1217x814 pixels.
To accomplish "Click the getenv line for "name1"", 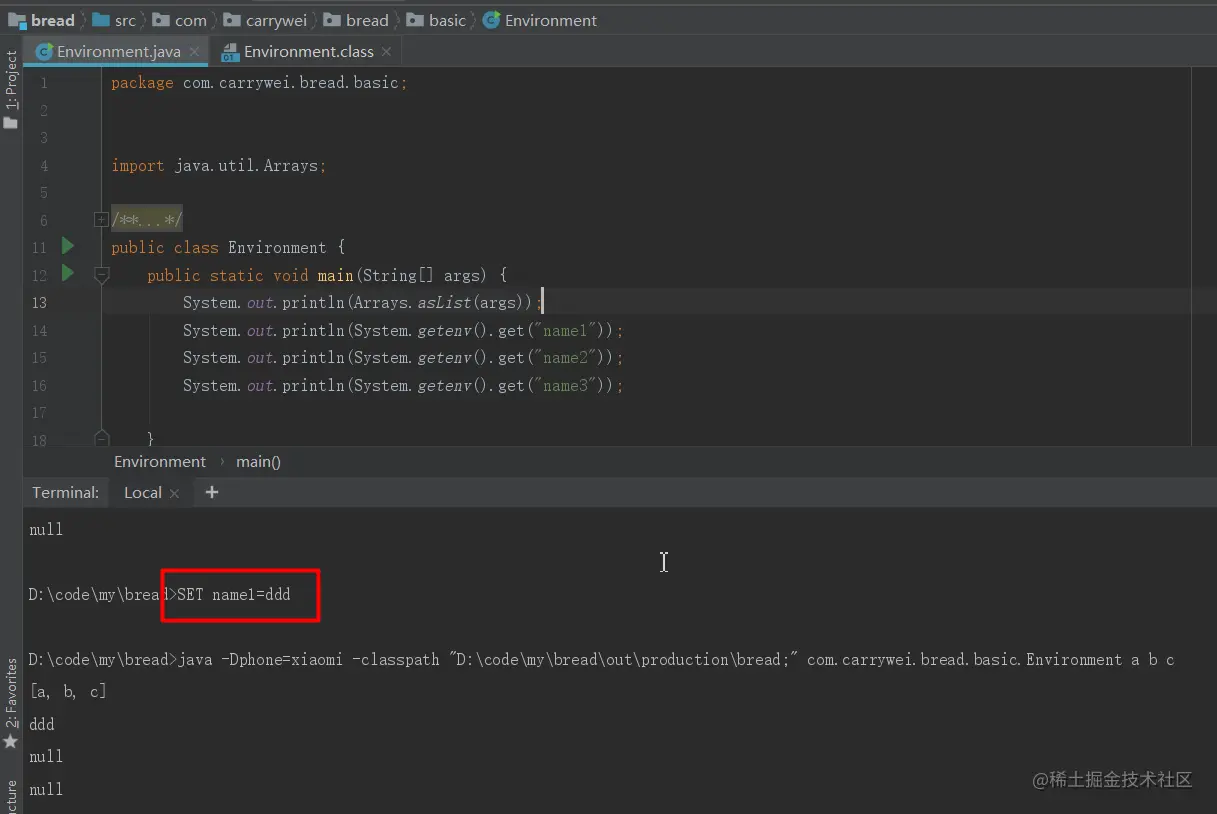I will pyautogui.click(x=403, y=330).
